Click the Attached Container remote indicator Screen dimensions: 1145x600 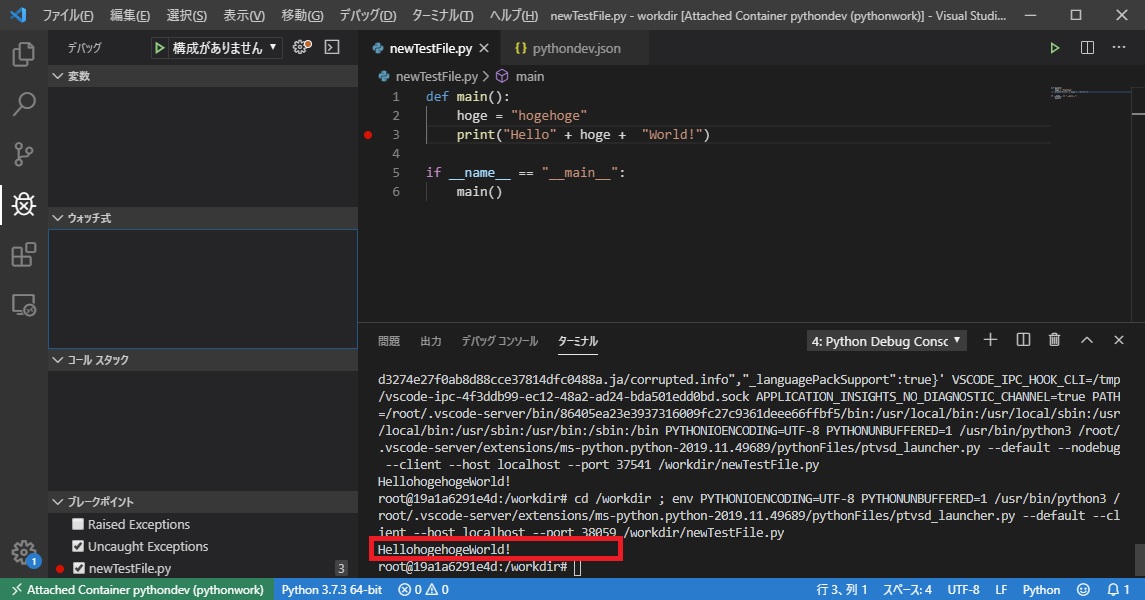tap(137, 589)
